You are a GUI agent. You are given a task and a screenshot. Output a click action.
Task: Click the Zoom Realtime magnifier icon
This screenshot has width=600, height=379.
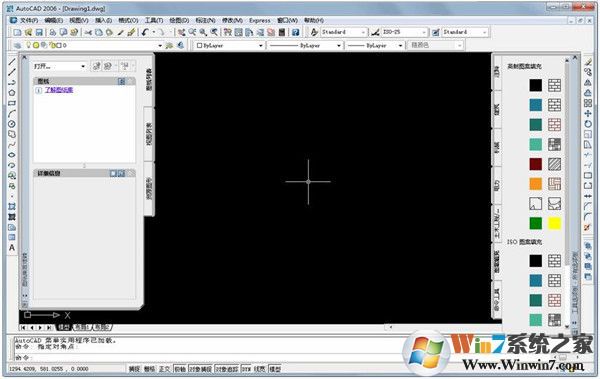(x=192, y=33)
